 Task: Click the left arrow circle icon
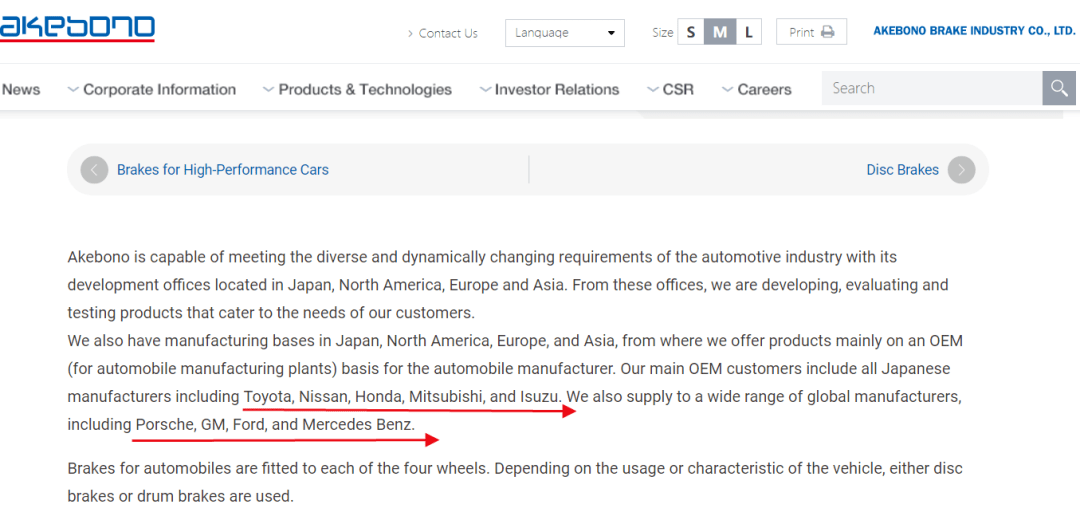point(94,170)
